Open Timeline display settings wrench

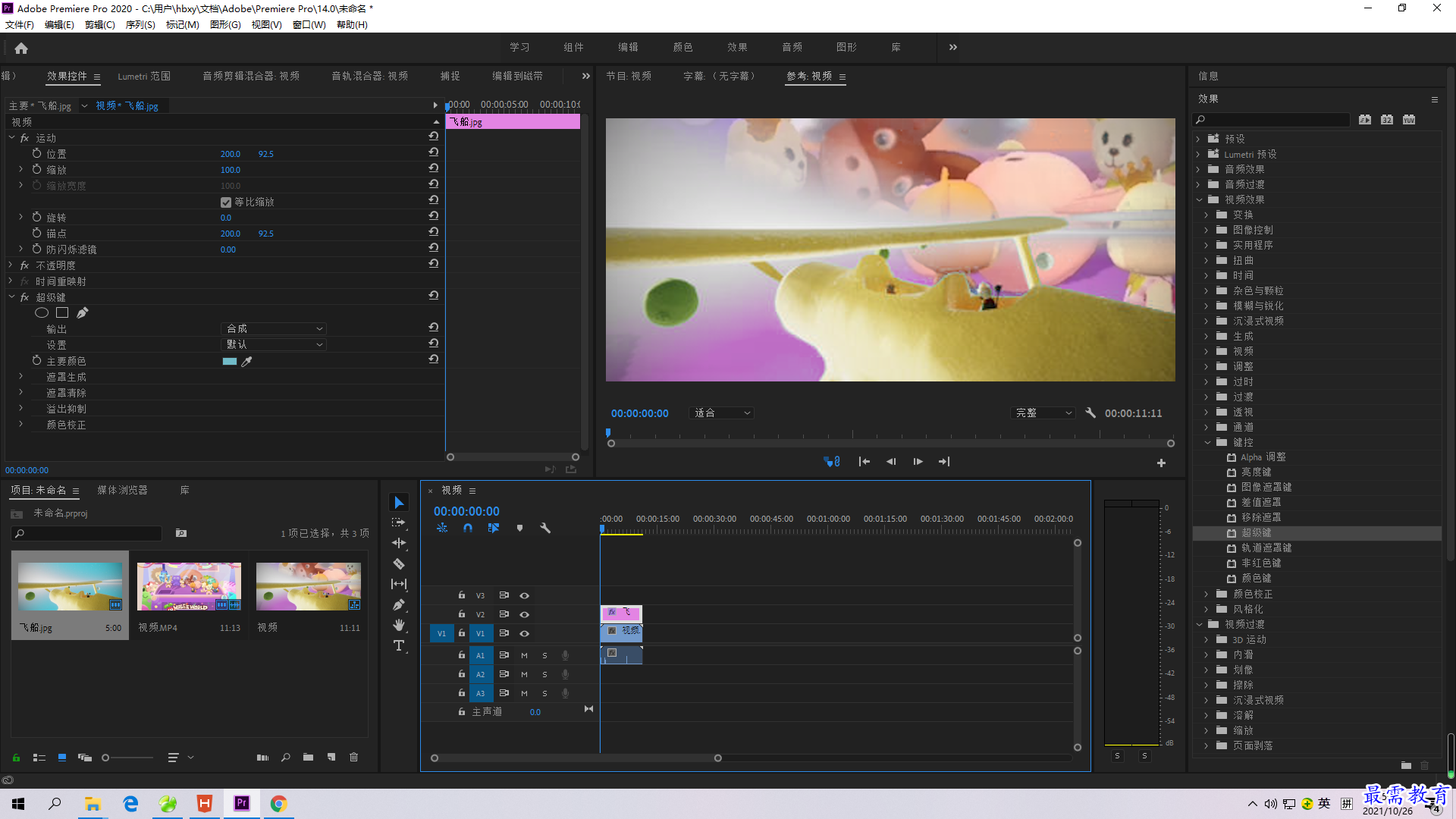545,528
